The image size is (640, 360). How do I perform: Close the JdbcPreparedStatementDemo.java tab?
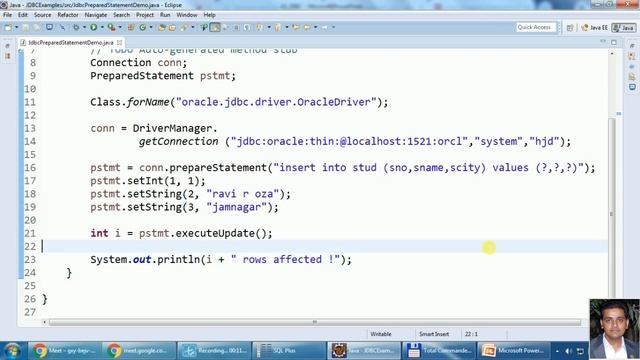120,42
